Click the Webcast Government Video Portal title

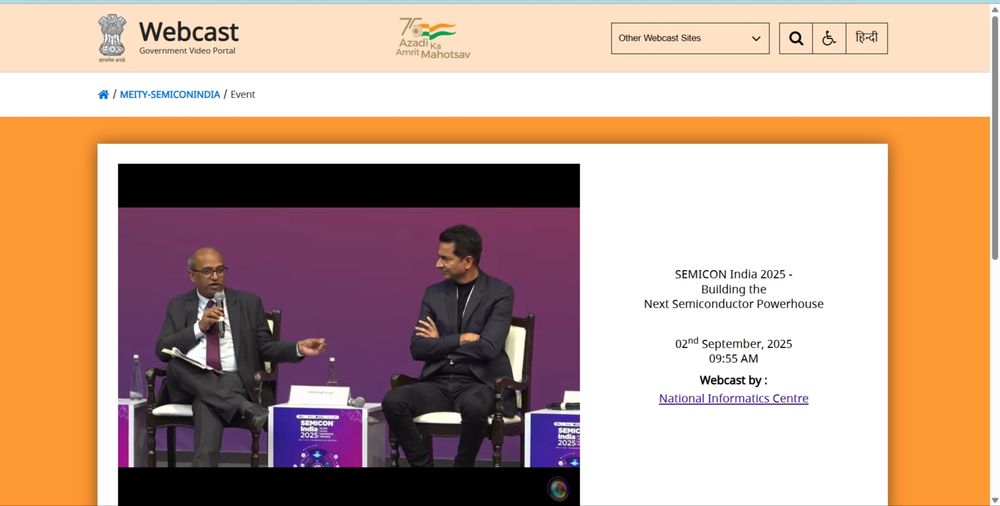[x=189, y=37]
